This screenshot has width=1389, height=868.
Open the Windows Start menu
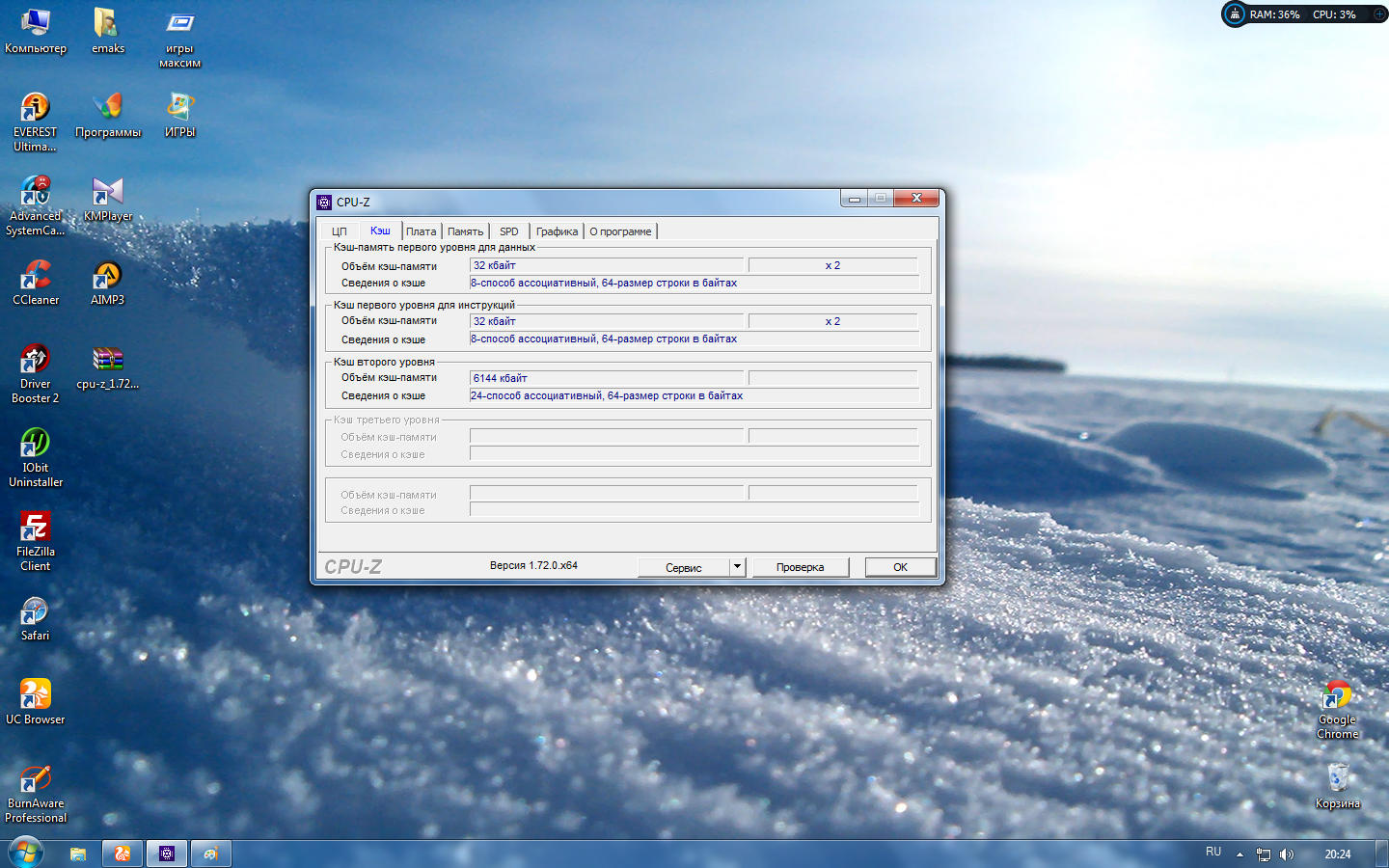pyautogui.click(x=26, y=854)
